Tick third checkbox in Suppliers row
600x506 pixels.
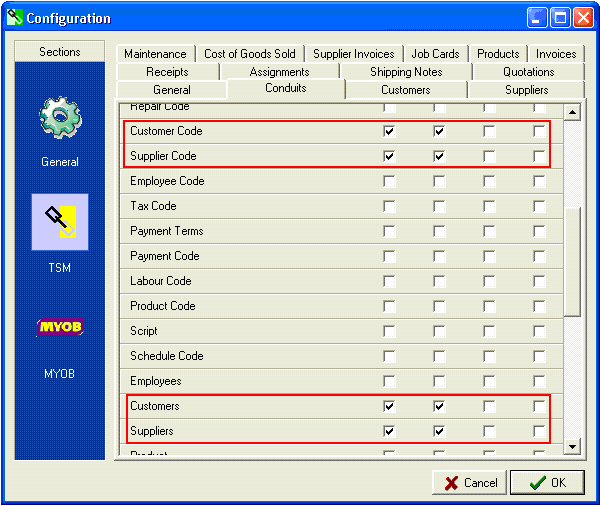(x=489, y=431)
